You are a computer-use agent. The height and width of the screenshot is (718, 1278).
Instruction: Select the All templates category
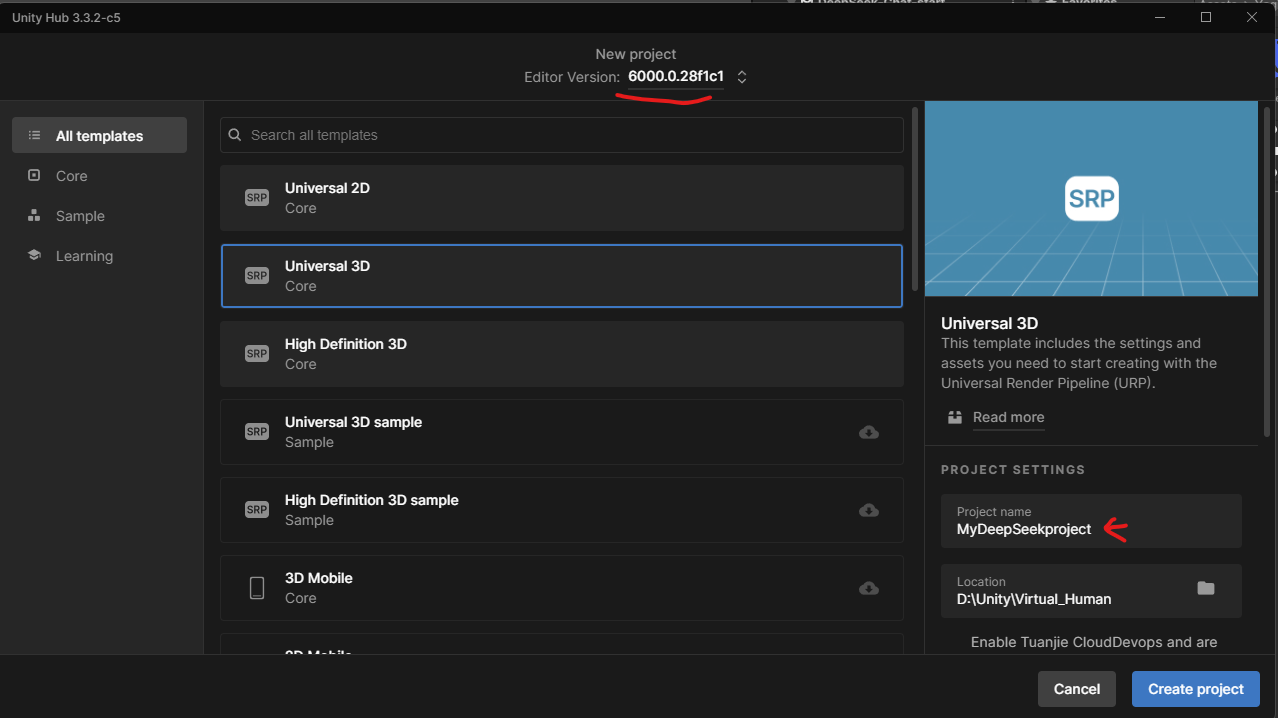(99, 135)
